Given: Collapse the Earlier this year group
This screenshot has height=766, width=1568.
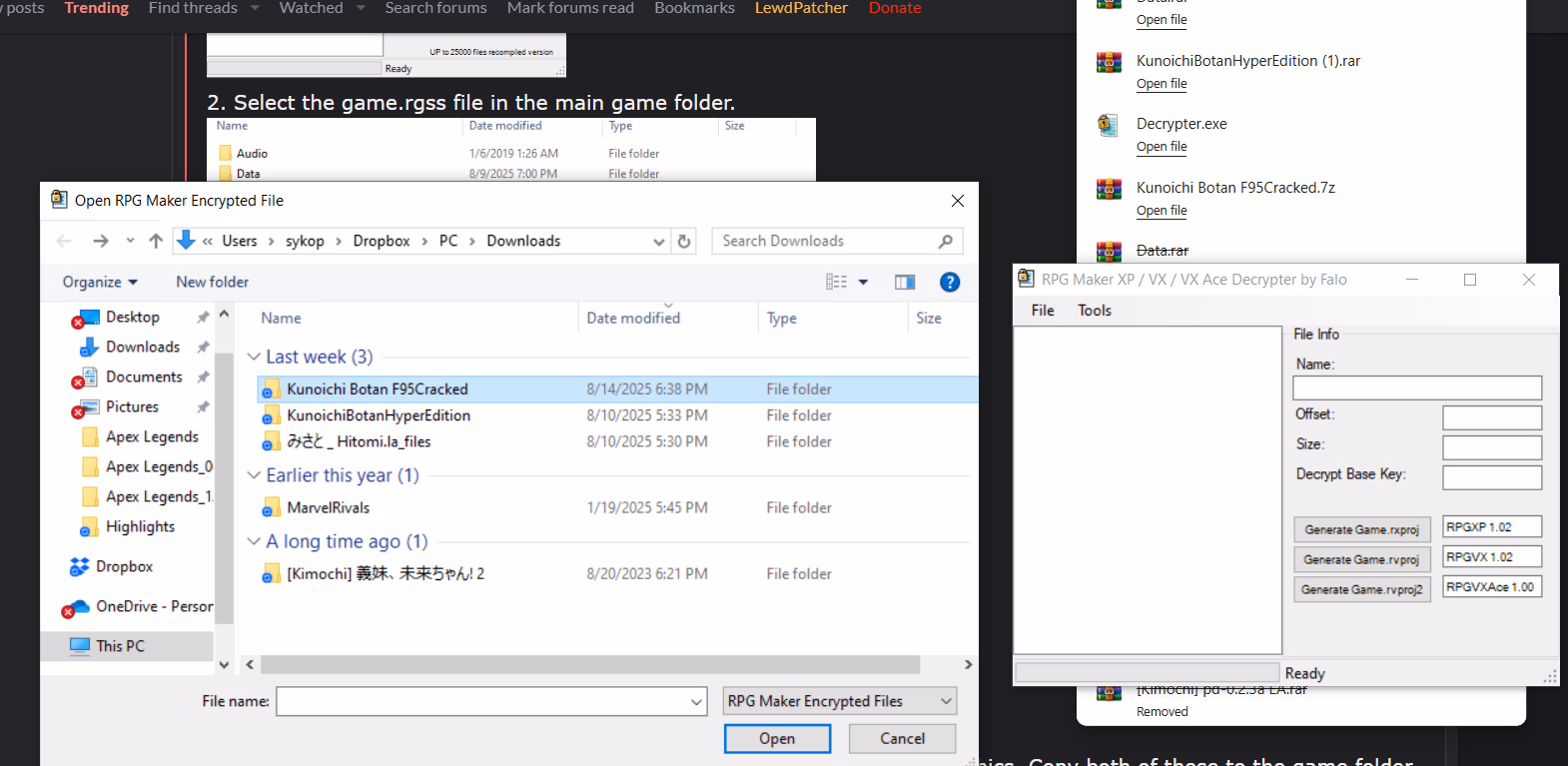Looking at the screenshot, I should pyautogui.click(x=254, y=475).
